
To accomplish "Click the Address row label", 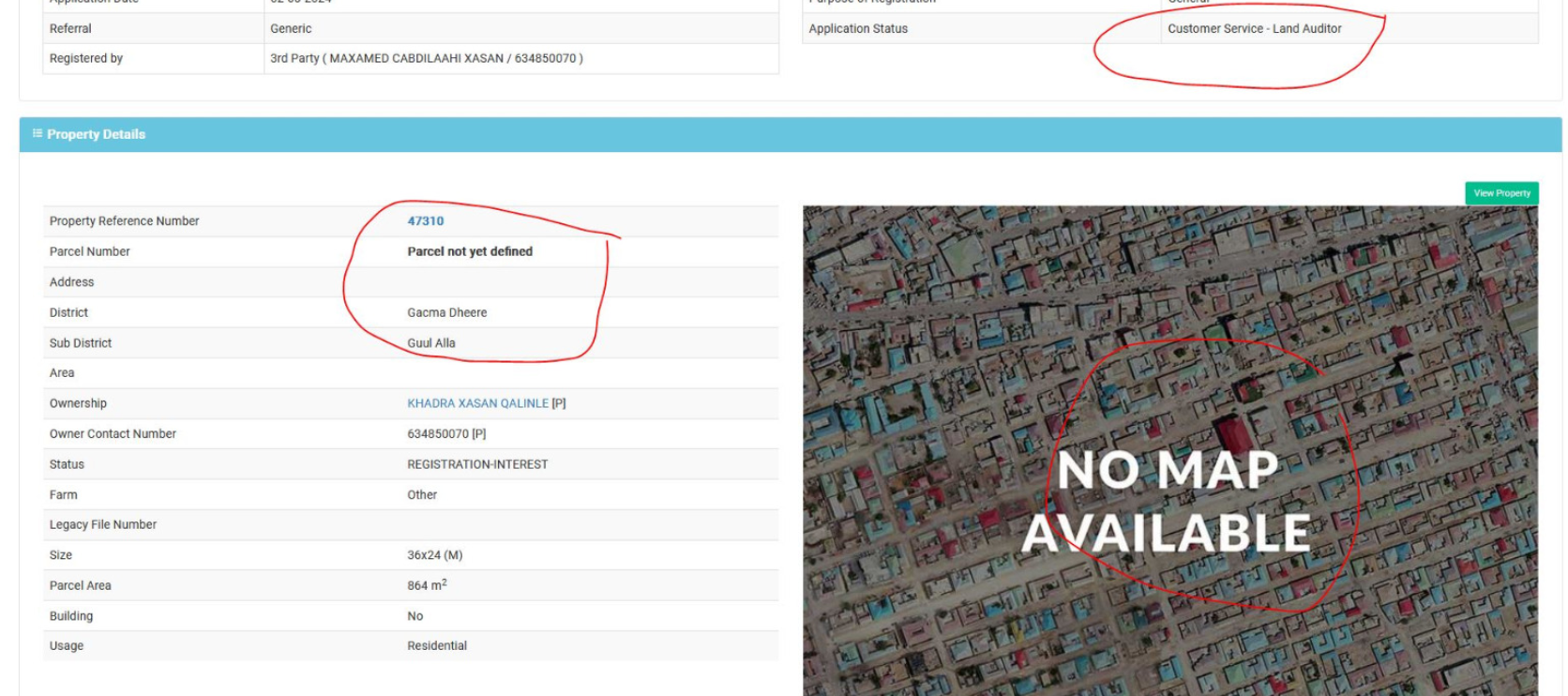I will (x=72, y=282).
